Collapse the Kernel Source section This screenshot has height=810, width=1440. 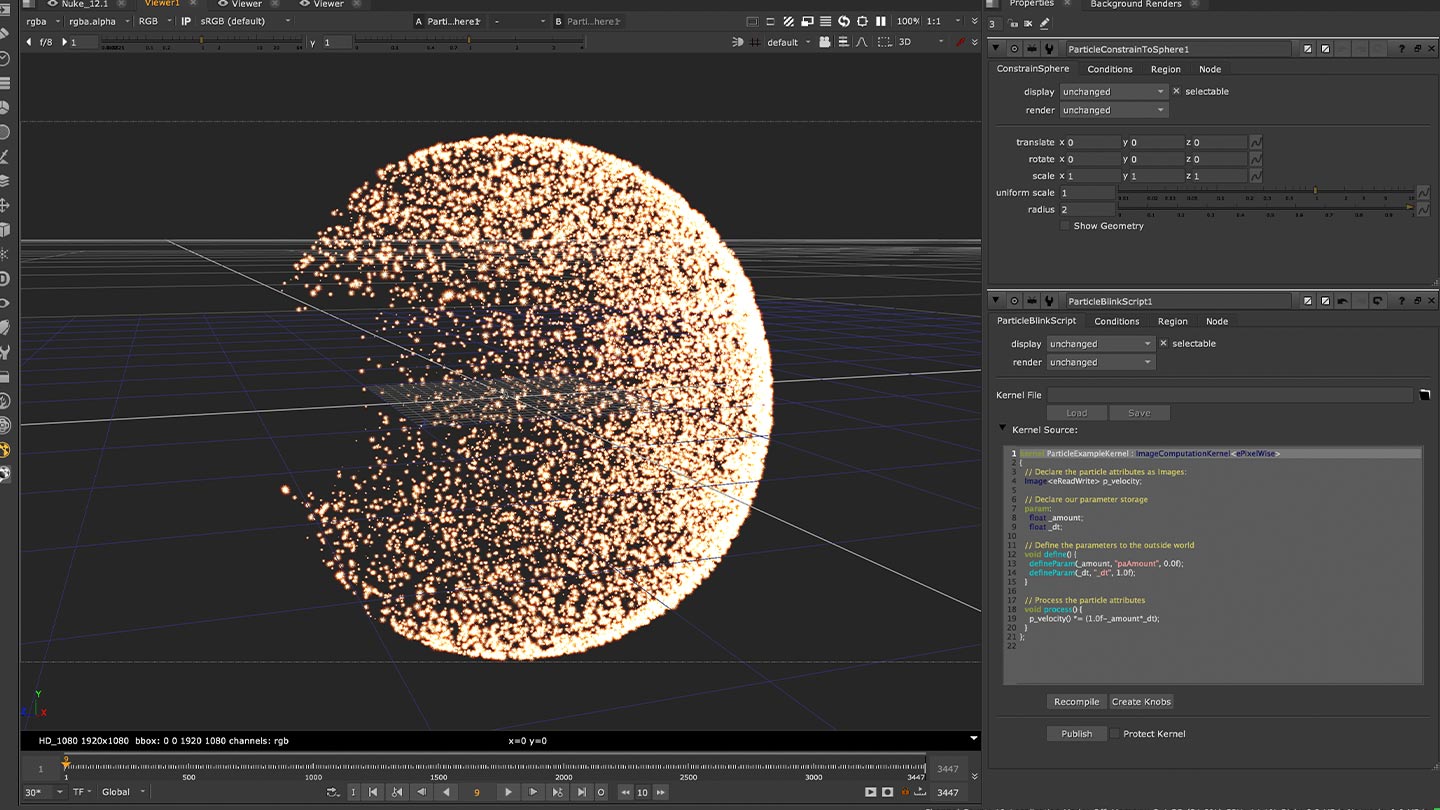[1003, 429]
